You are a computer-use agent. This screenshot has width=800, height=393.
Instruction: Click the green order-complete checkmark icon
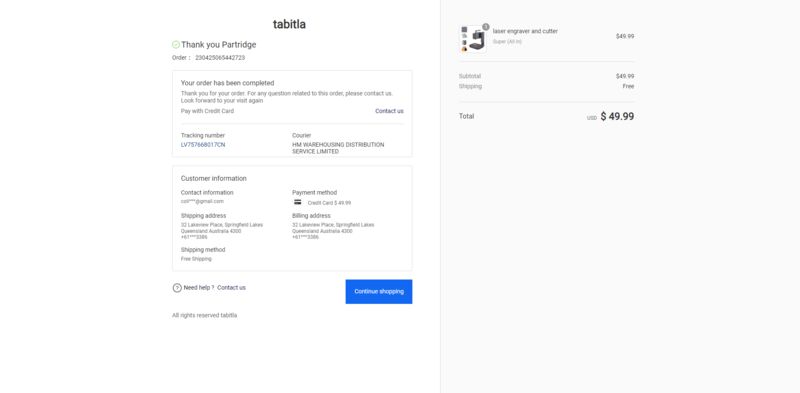(176, 45)
